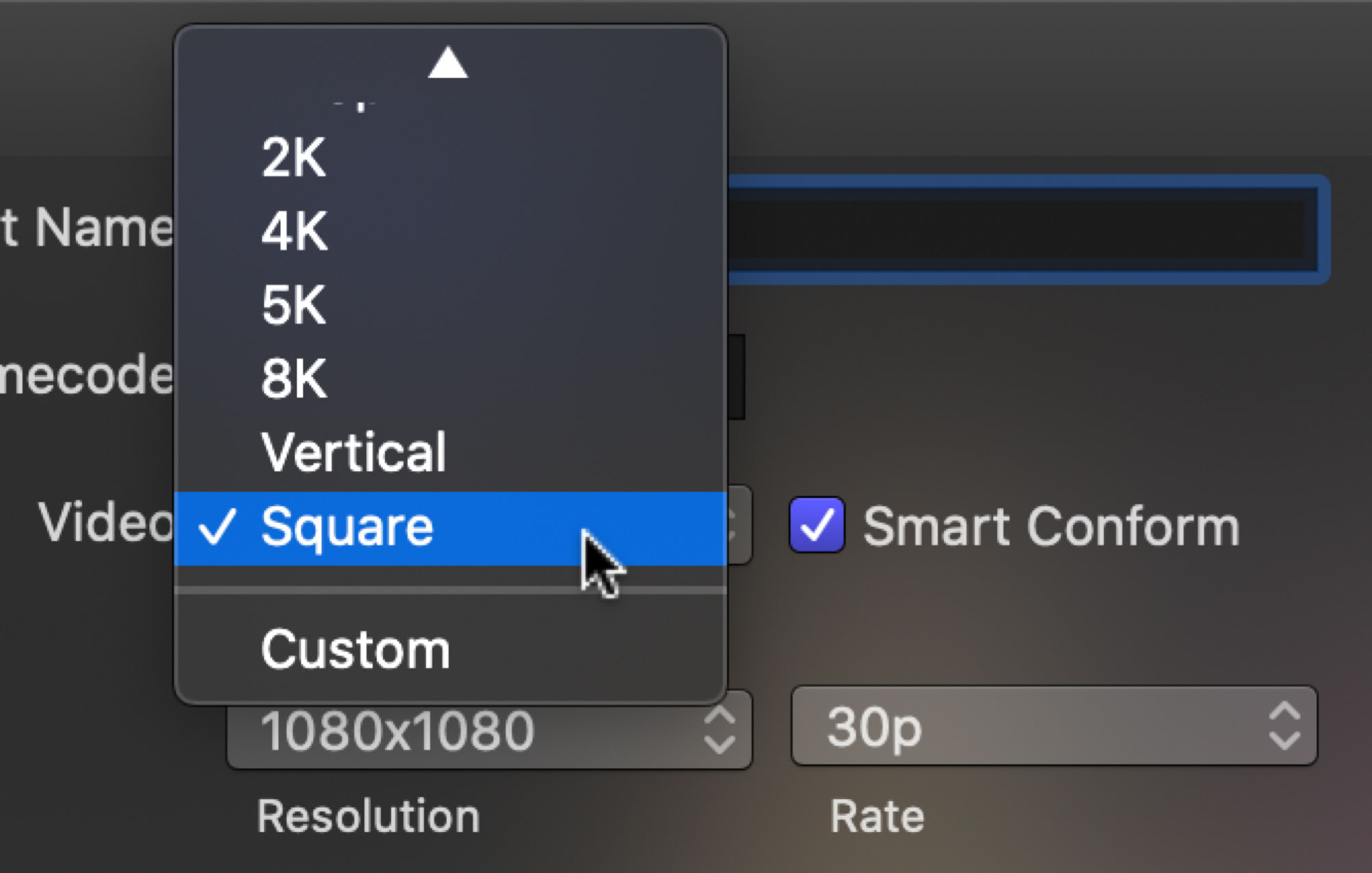The width and height of the screenshot is (1372, 873).
Task: Click the Rate caption under the 30p dropdown
Action: click(x=877, y=816)
